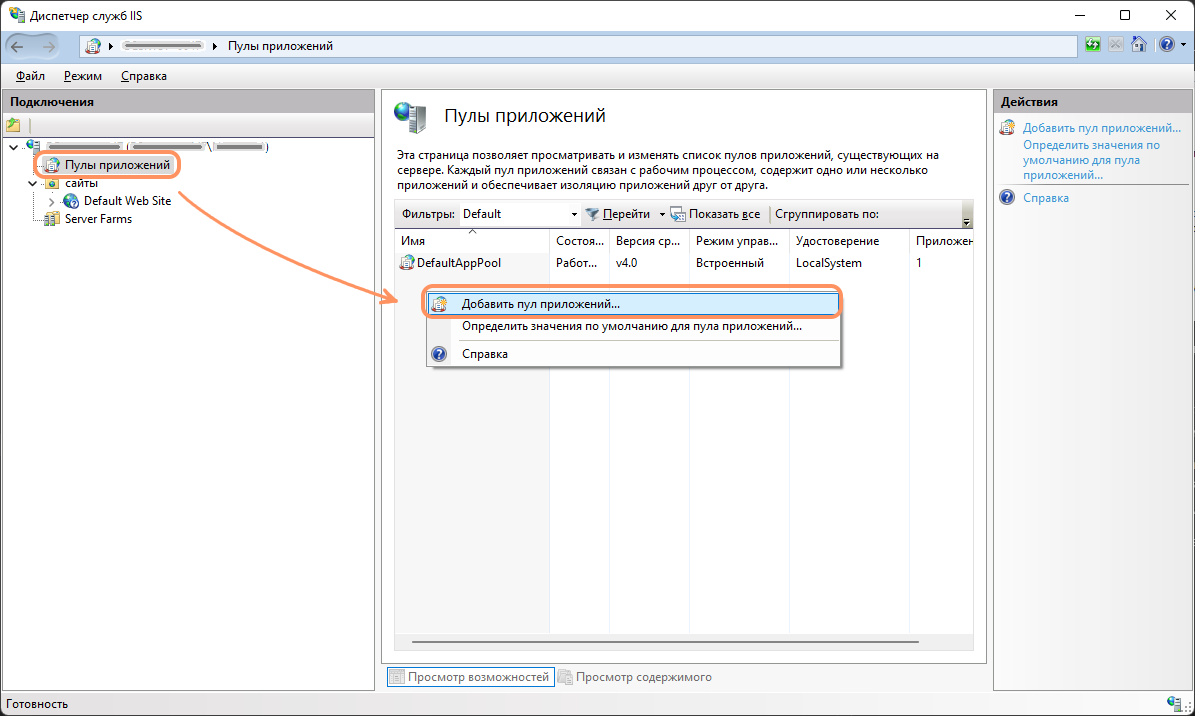Select Server Farms in the connections tree
Viewport: 1195px width, 716px height.
tap(98, 219)
